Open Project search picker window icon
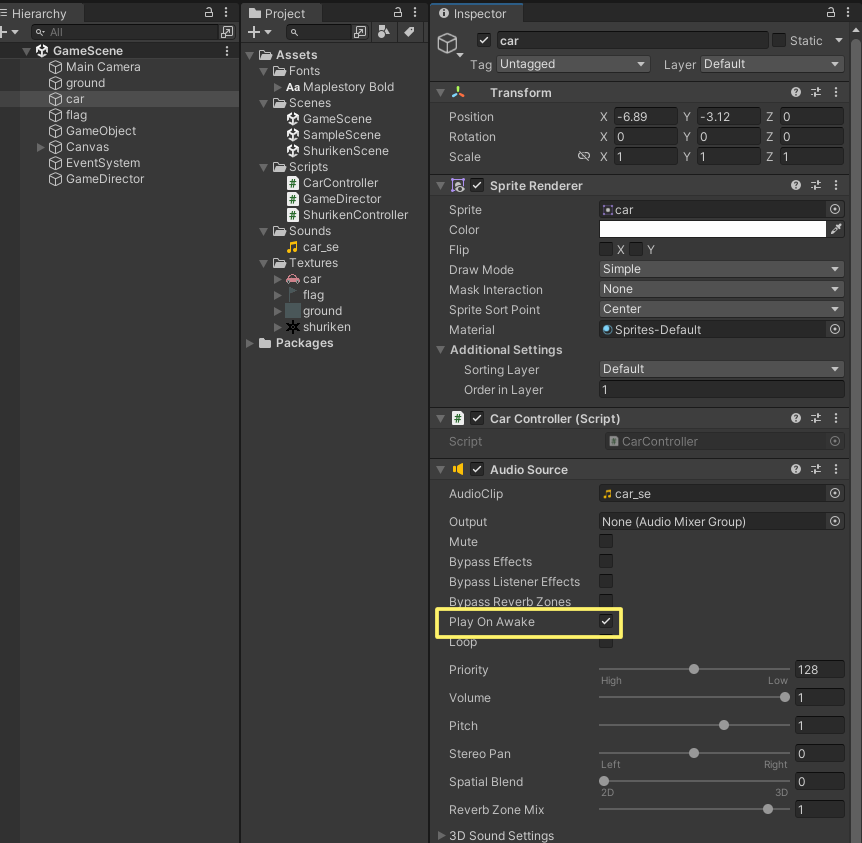 coord(360,32)
